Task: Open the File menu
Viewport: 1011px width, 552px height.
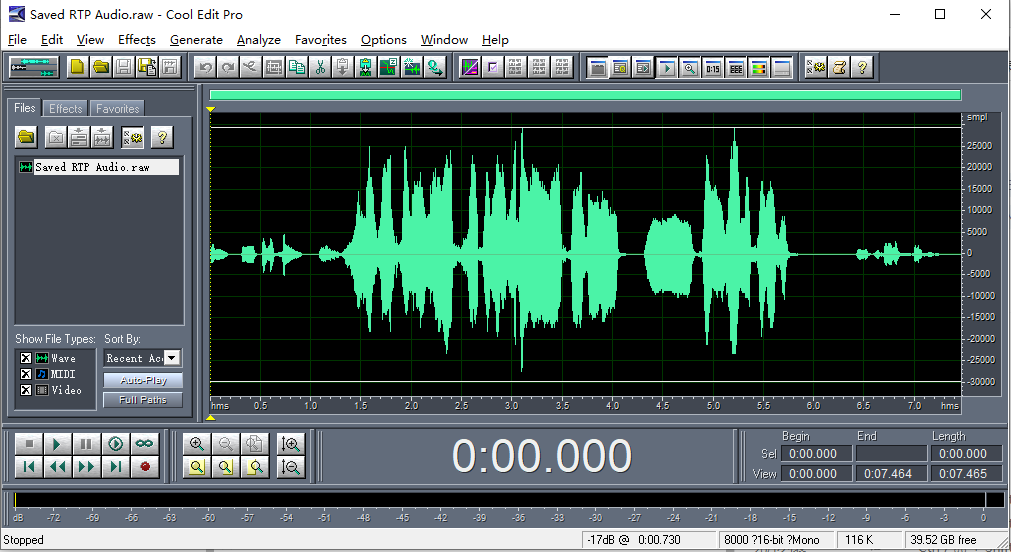Action: coord(17,40)
